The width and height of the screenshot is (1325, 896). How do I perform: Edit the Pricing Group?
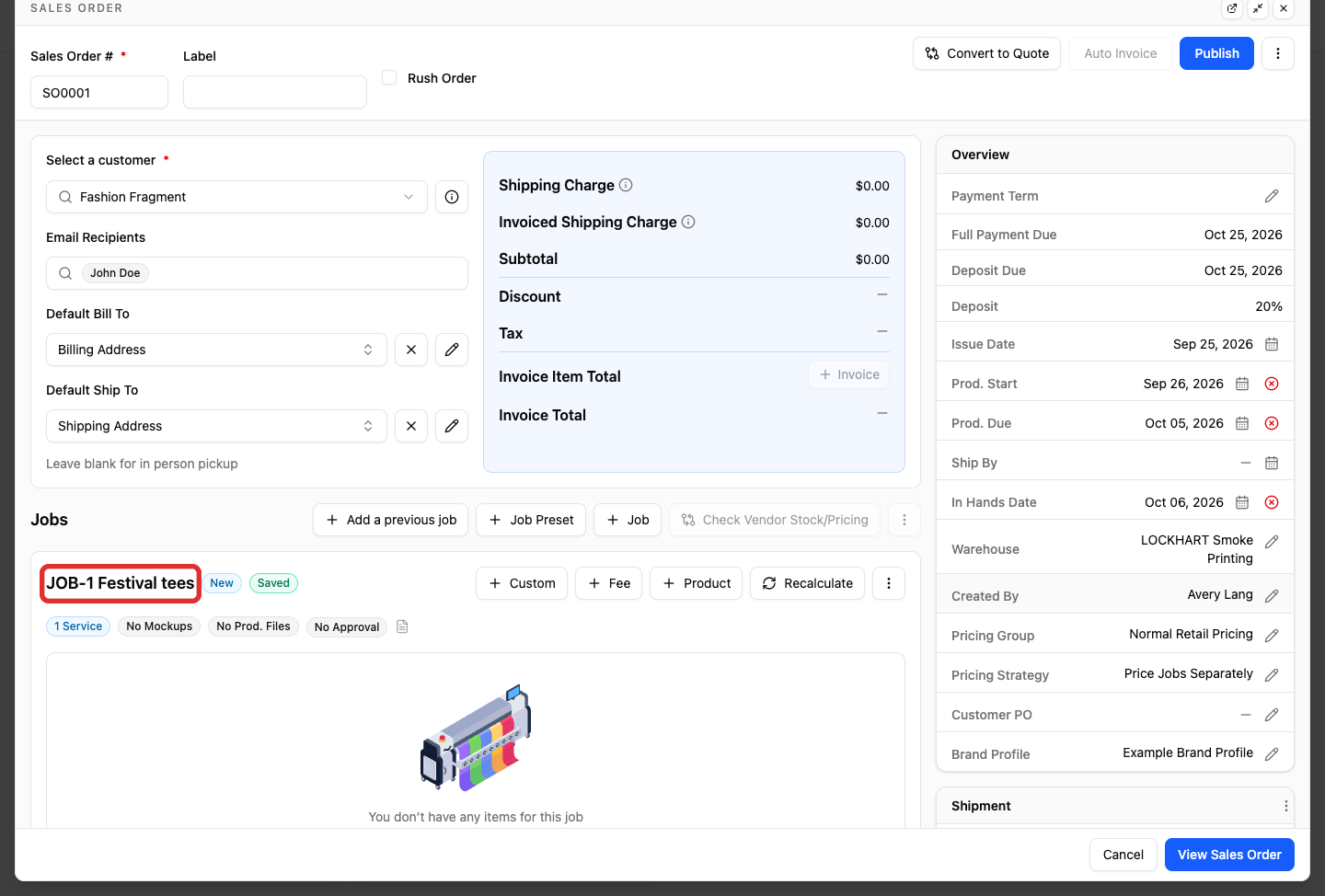click(x=1272, y=636)
